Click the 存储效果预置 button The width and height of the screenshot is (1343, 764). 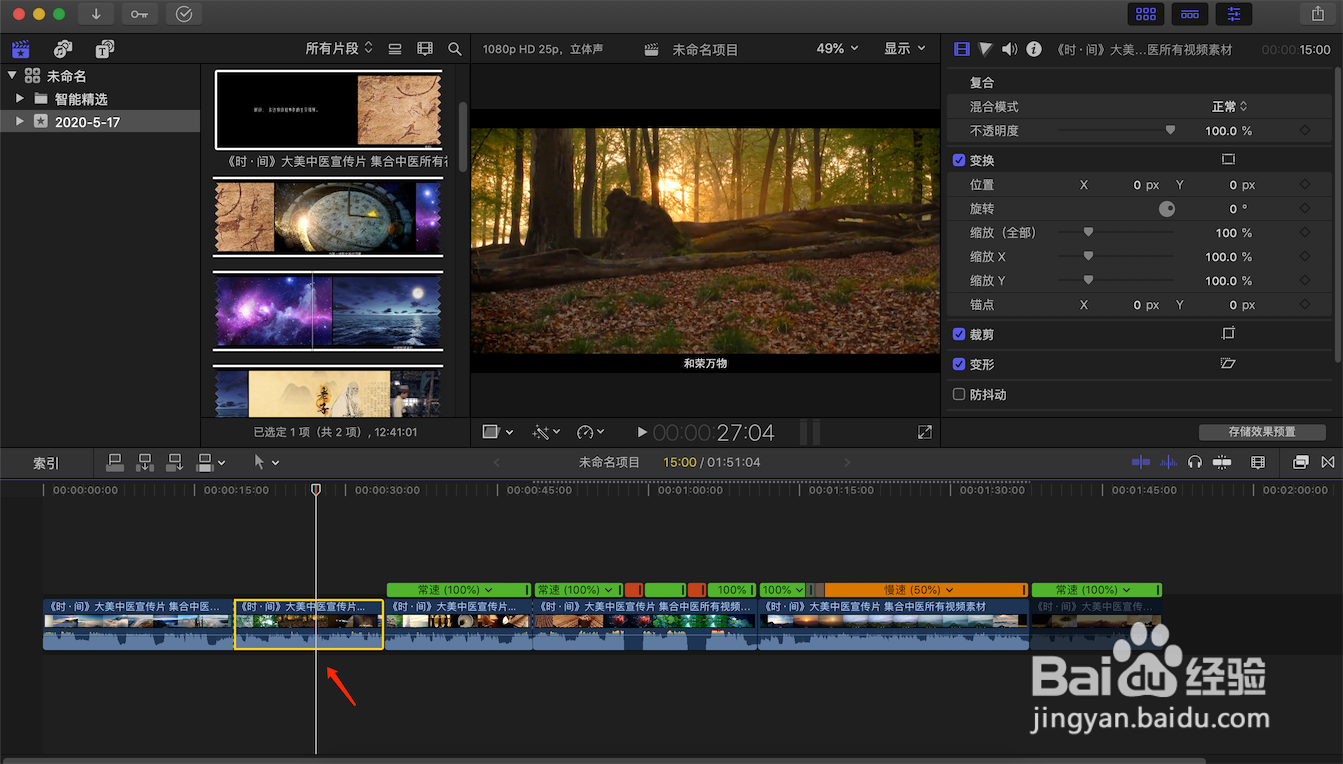point(1262,432)
